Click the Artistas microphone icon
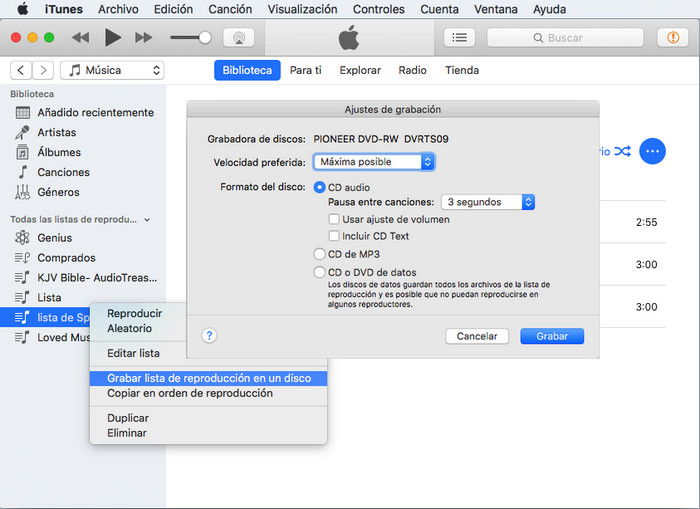 22,132
